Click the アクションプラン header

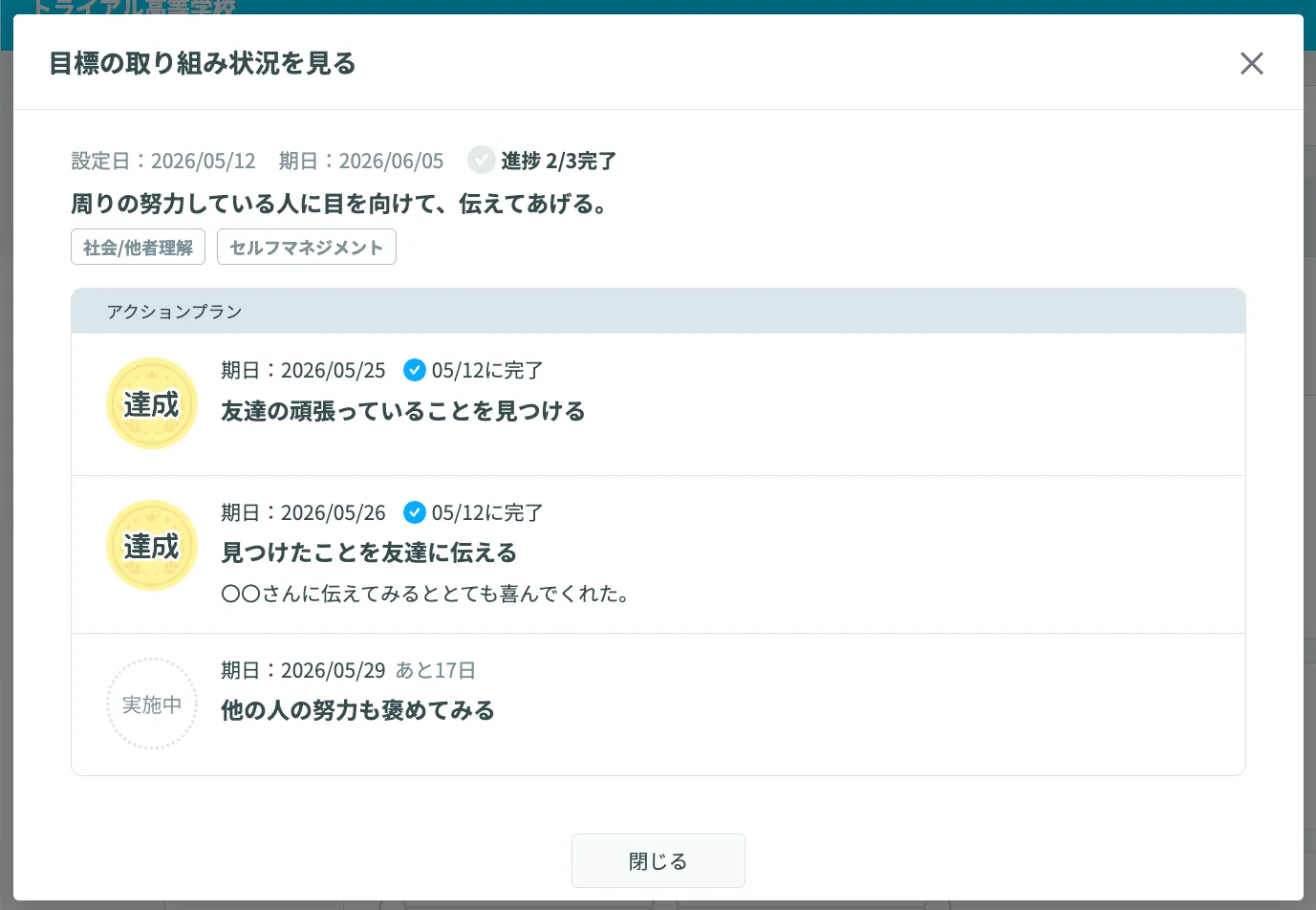coord(658,312)
